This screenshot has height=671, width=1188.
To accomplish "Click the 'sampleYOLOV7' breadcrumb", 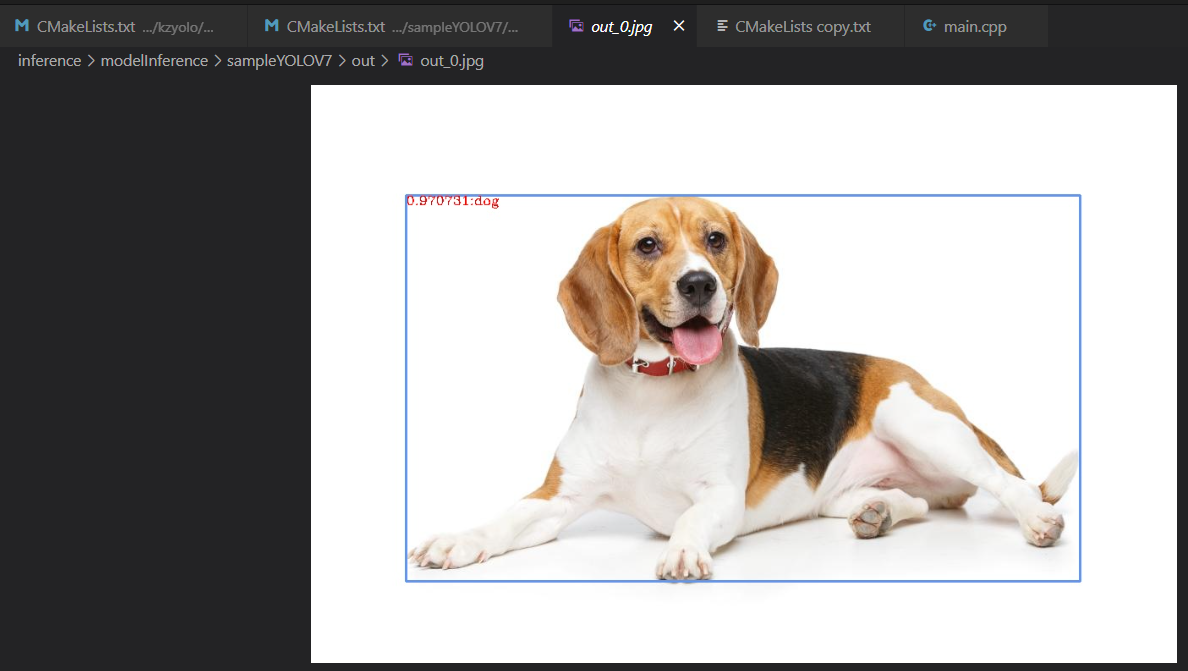I will [280, 61].
